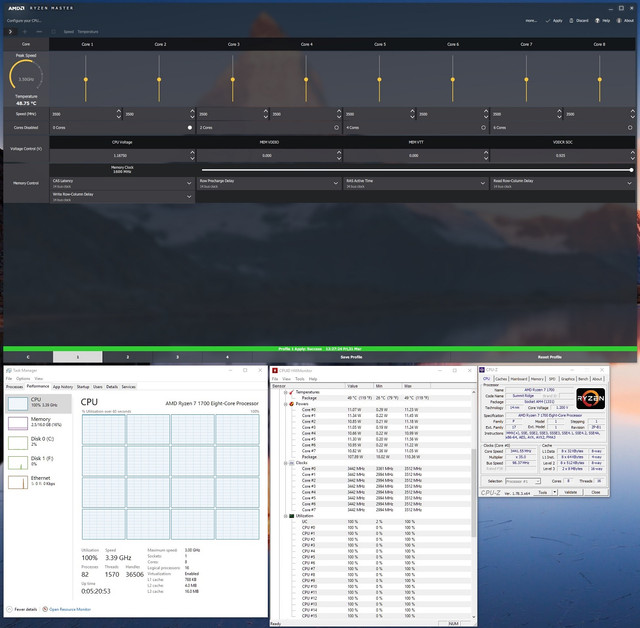Click the CPU-Z title bar icon
This screenshot has height=628, width=640.
tap(482, 370)
